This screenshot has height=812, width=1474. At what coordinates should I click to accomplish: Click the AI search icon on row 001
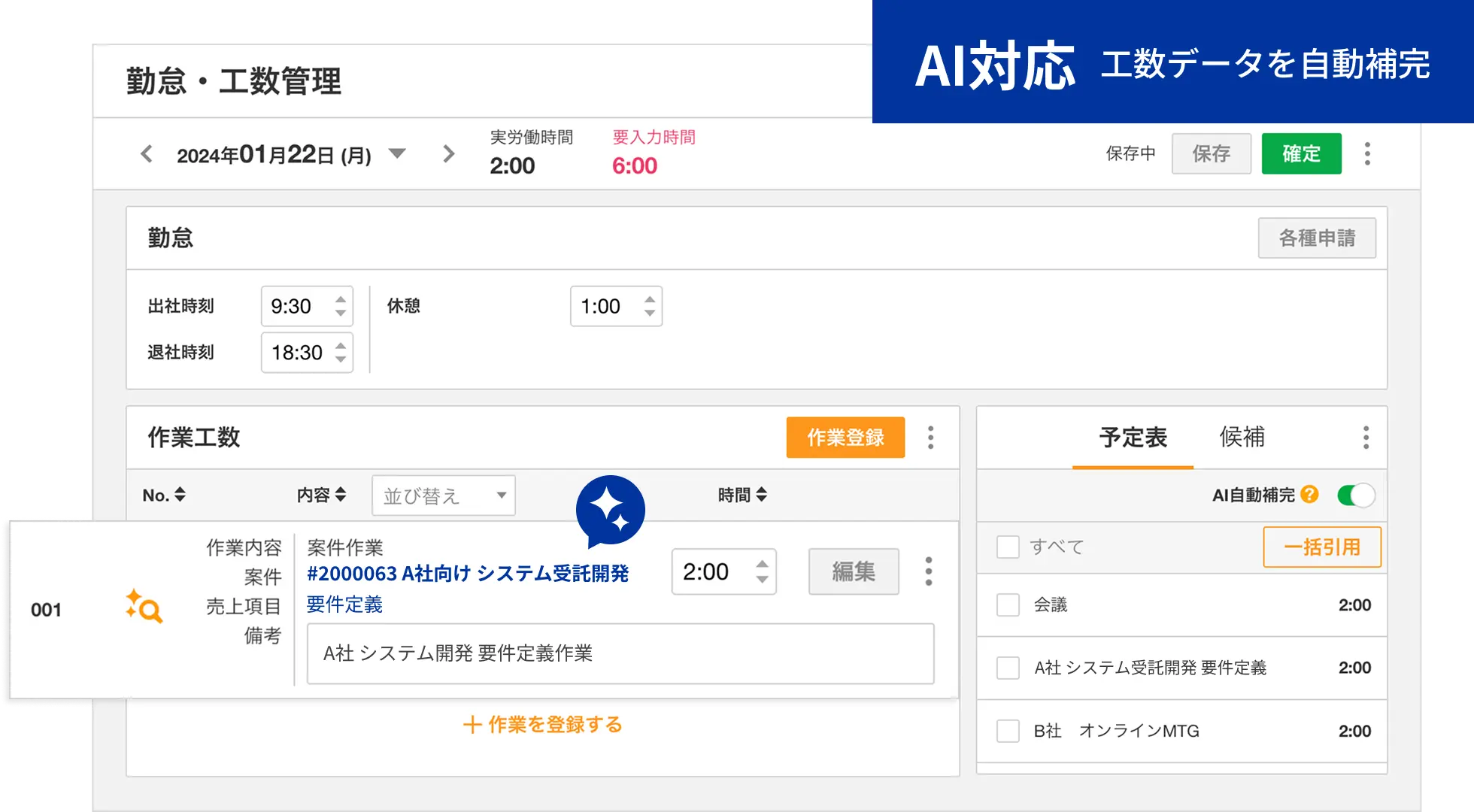pyautogui.click(x=144, y=607)
